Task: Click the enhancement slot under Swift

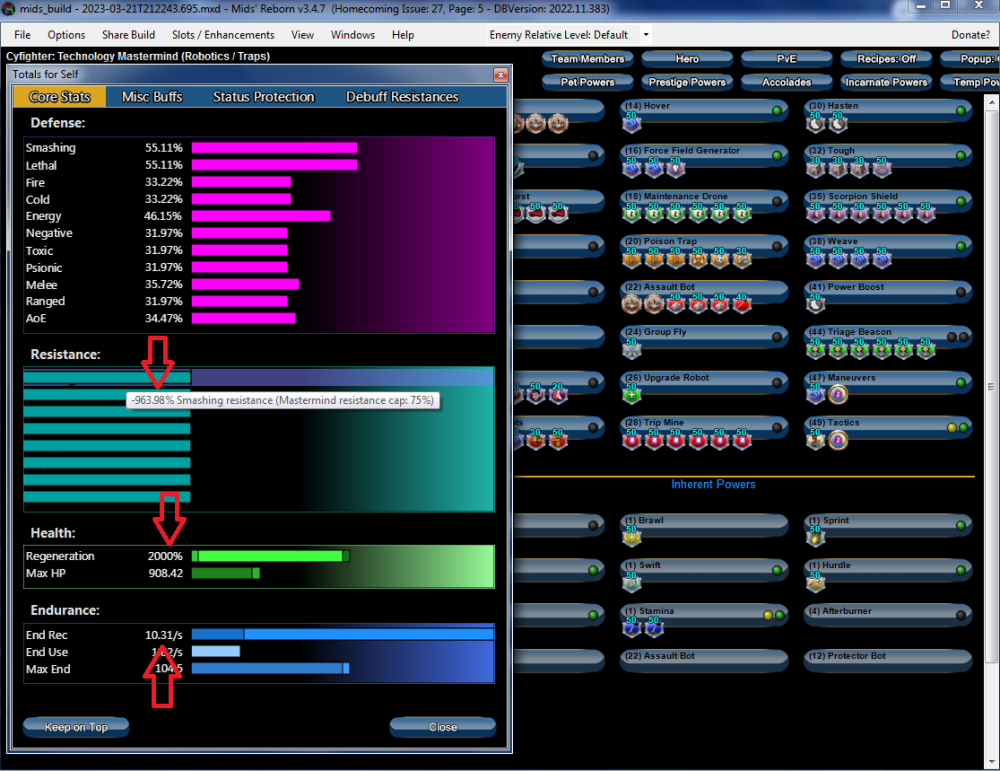Action: tap(631, 583)
